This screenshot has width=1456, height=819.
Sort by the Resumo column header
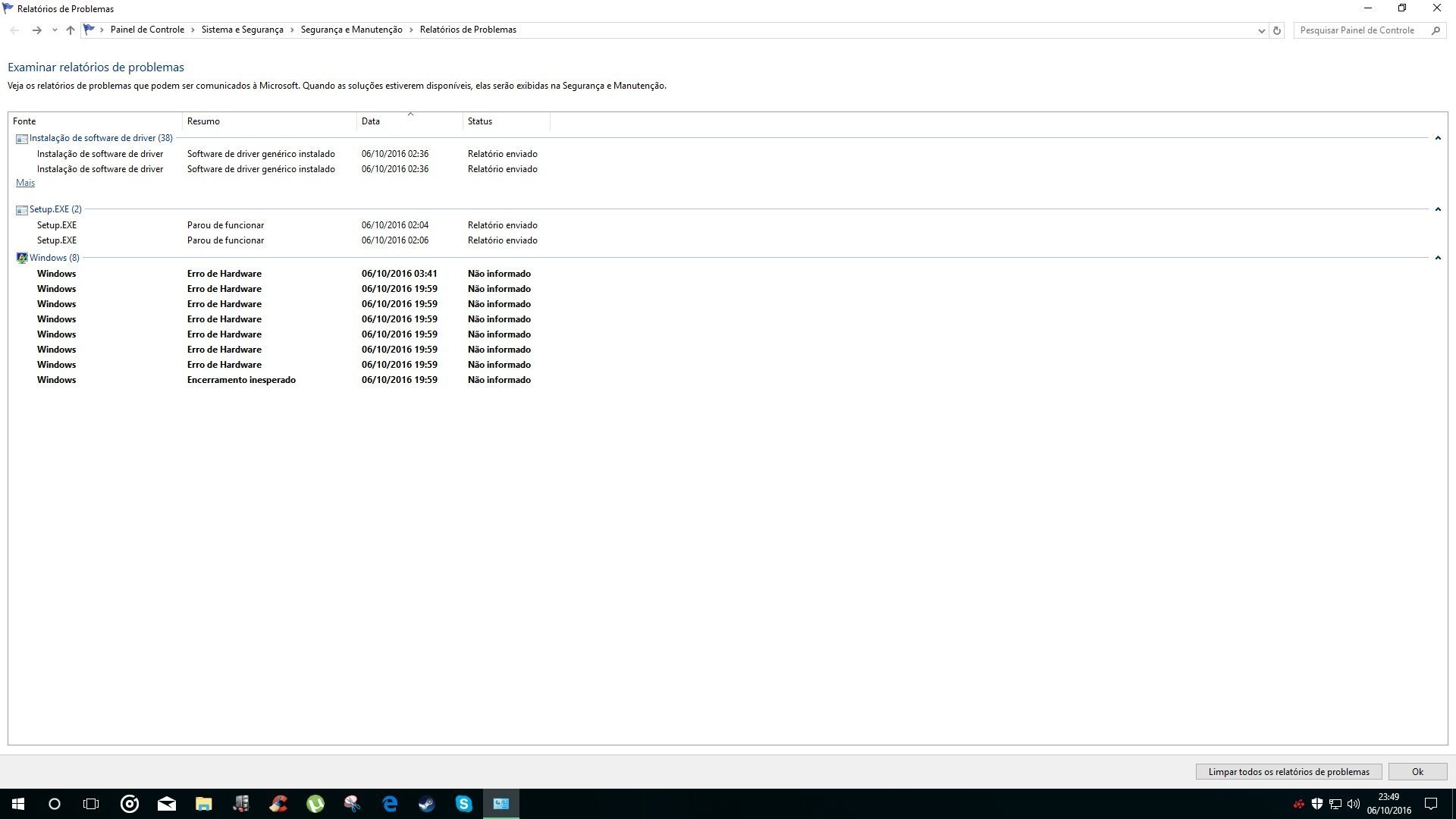coord(269,121)
